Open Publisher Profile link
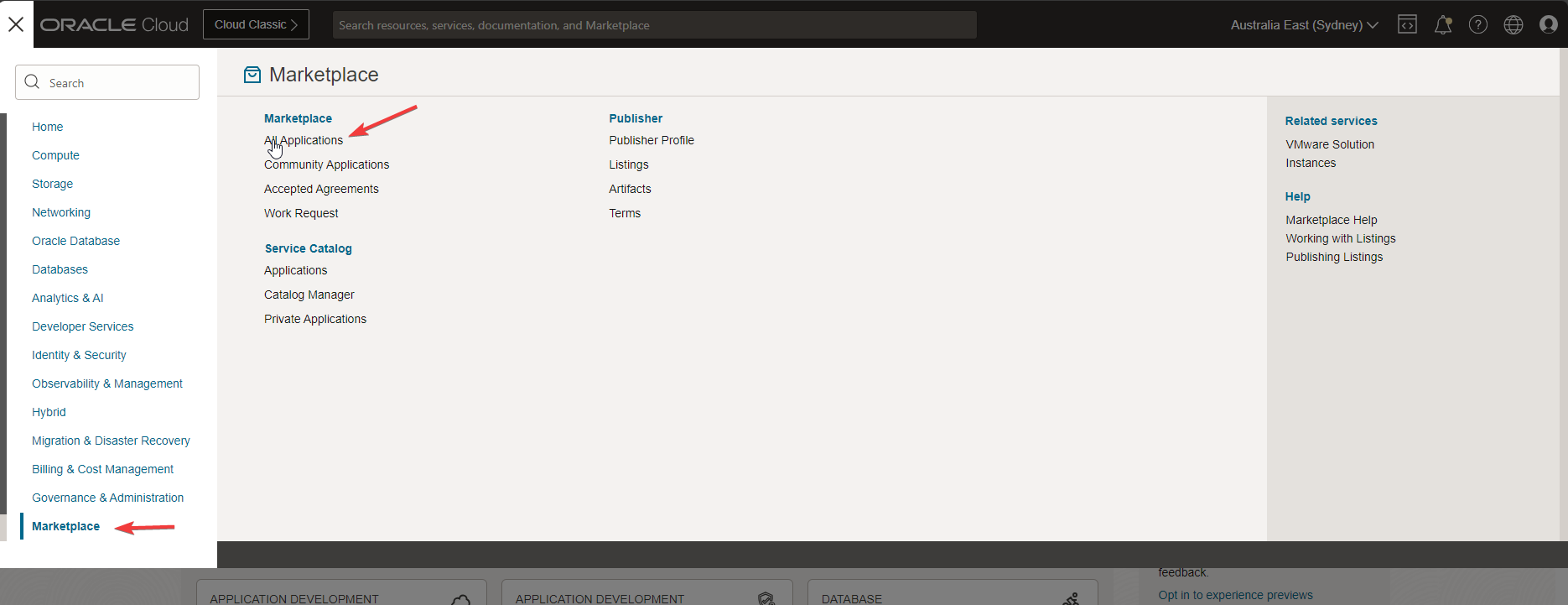Image resolution: width=1568 pixels, height=605 pixels. pos(652,140)
